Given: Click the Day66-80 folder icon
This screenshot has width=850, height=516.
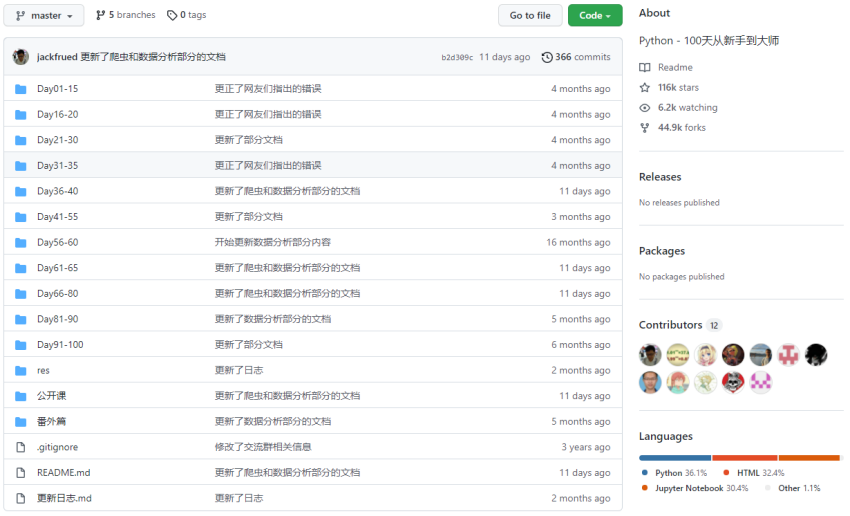Looking at the screenshot, I should tap(21, 294).
